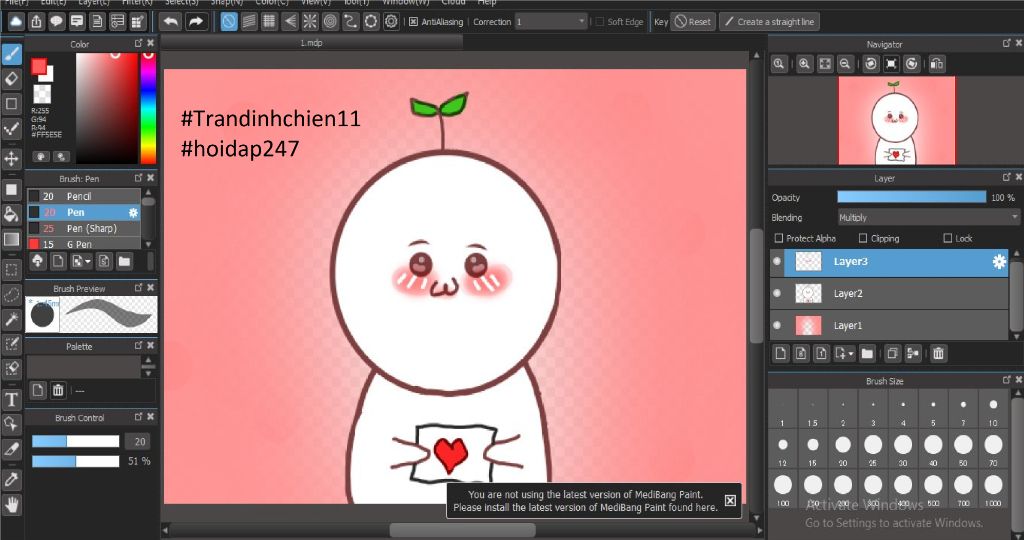
Task: Zoom out using the Navigator minus magnifier
Action: [x=844, y=64]
